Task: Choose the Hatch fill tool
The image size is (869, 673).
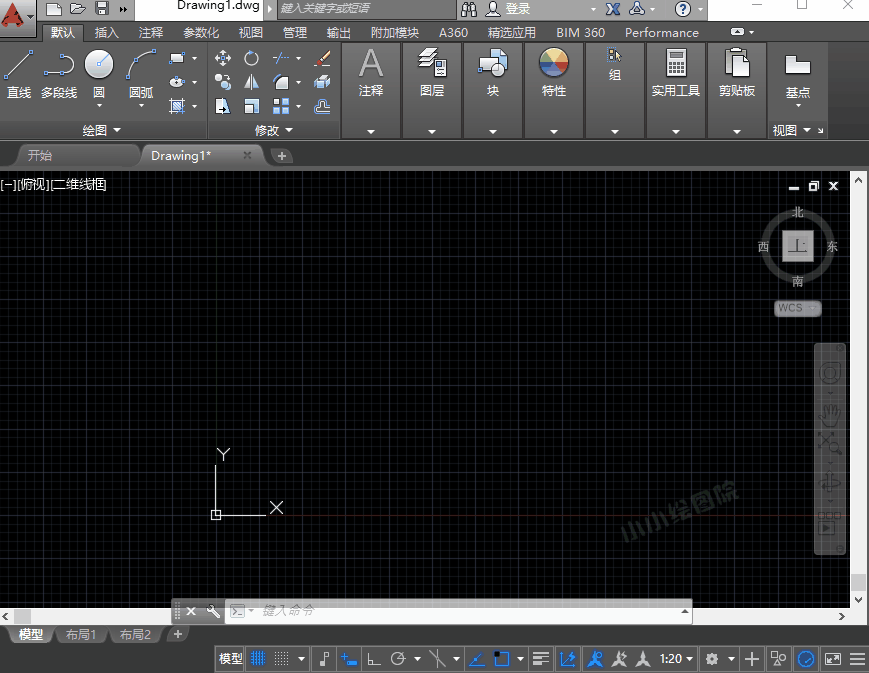Action: pyautogui.click(x=177, y=106)
